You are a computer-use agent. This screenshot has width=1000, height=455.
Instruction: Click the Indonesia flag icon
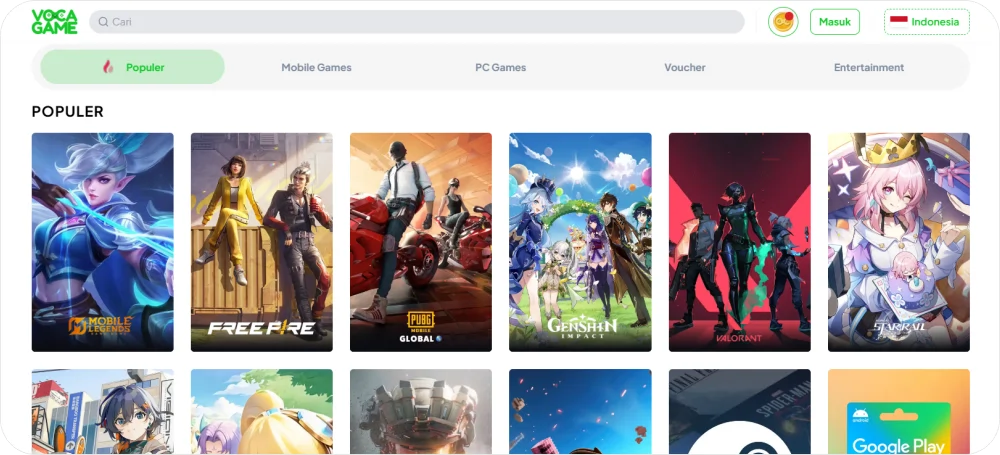coord(898,22)
